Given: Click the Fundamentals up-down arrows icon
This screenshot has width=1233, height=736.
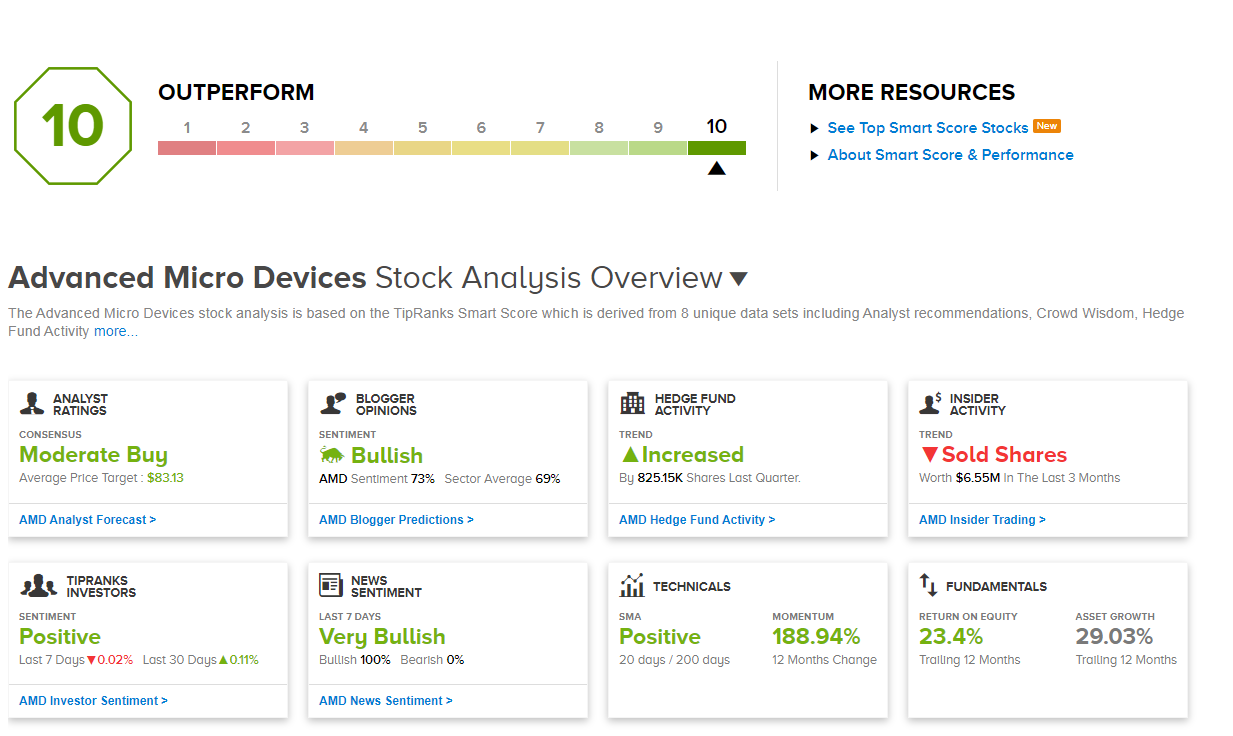Looking at the screenshot, I should 928,585.
